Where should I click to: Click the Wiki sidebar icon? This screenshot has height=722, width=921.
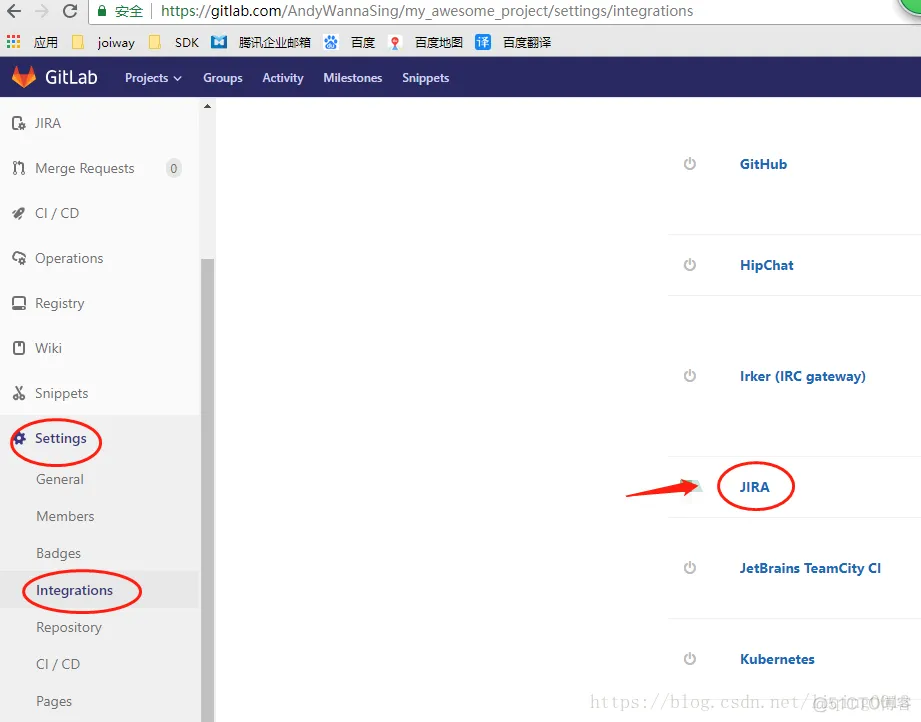click(19, 348)
